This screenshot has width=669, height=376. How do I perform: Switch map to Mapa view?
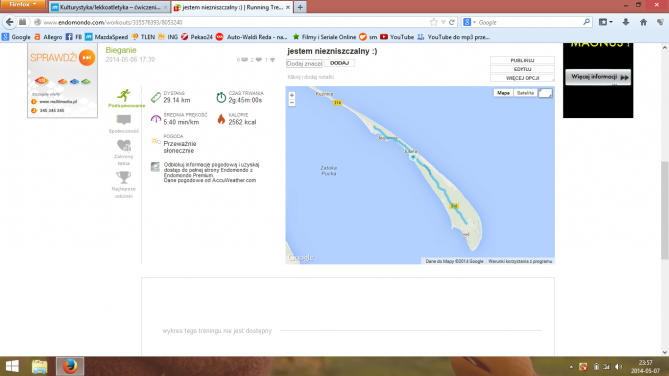click(503, 93)
